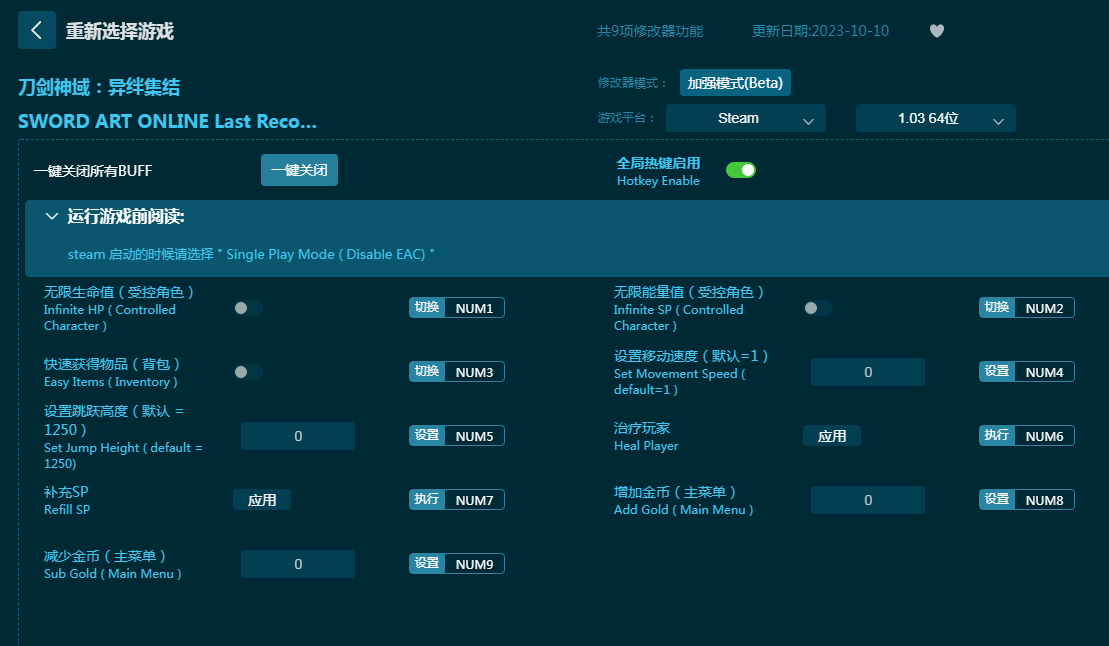Turn on Easy Items (Inventory) switch
The image size is (1109, 646).
[x=248, y=371]
